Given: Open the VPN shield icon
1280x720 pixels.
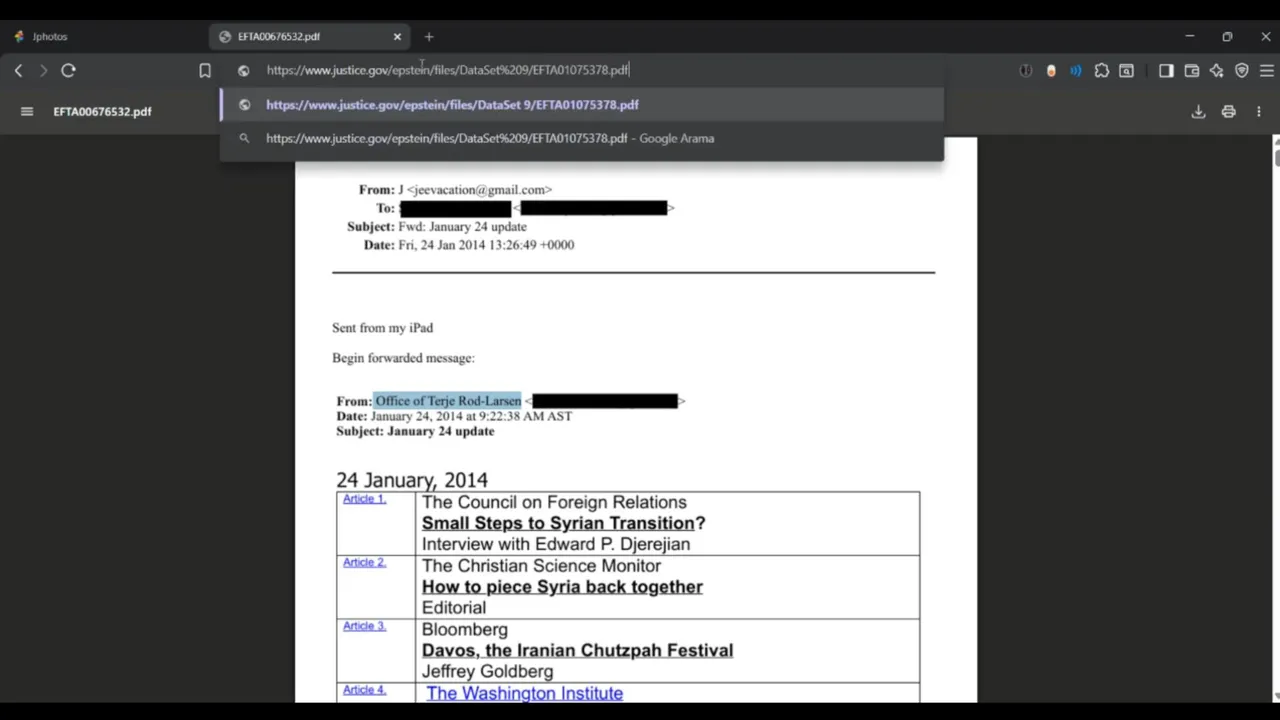Looking at the screenshot, I should 1241,70.
